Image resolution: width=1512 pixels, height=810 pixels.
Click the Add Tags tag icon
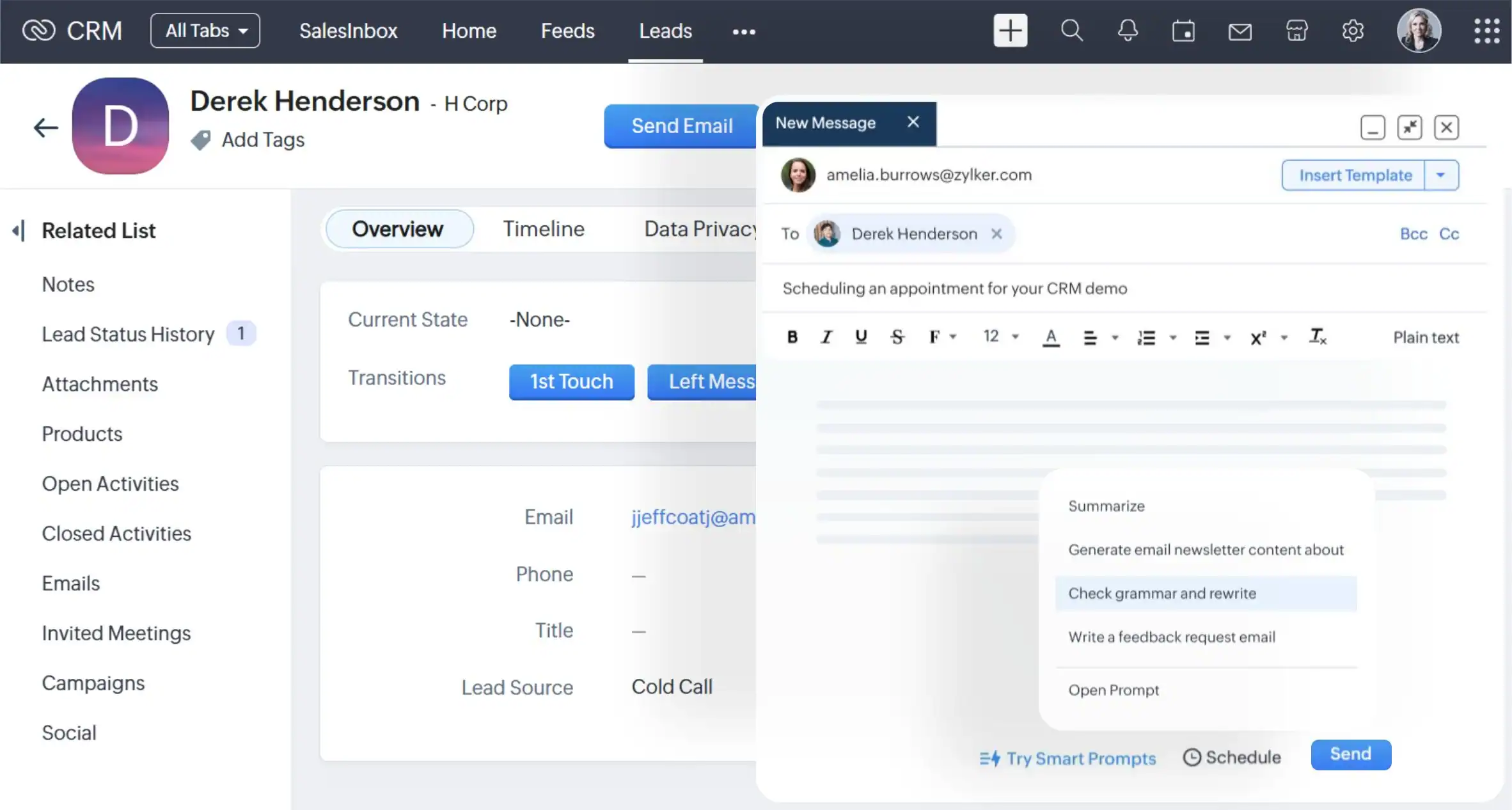[x=201, y=139]
